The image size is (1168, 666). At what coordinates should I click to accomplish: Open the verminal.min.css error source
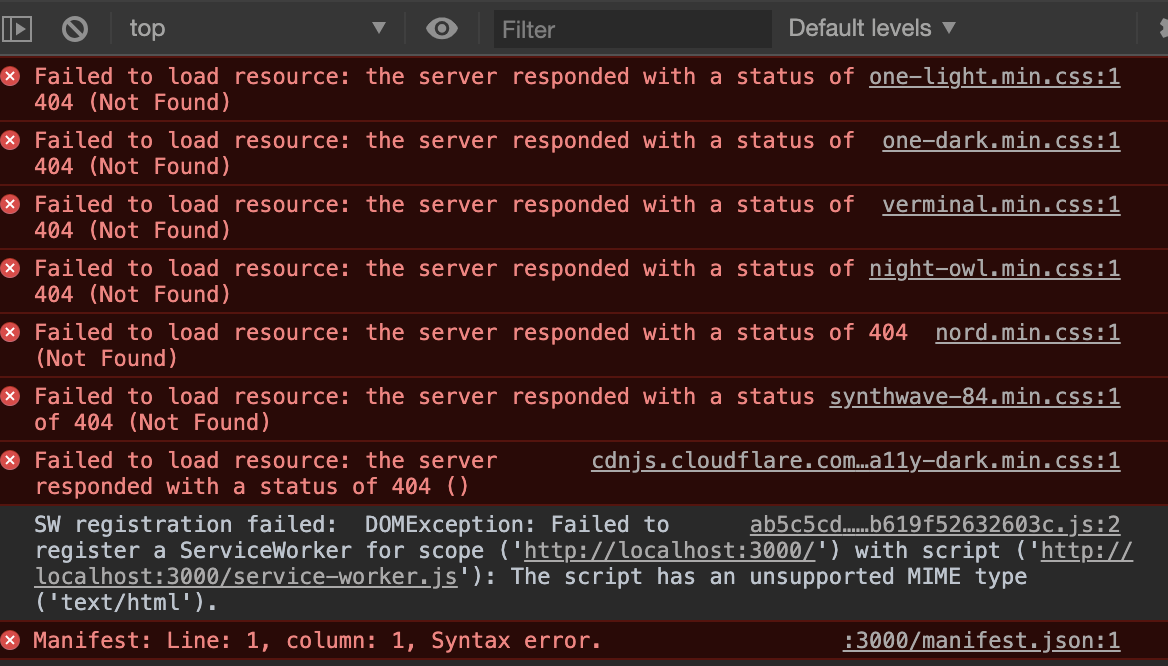click(x=1001, y=204)
